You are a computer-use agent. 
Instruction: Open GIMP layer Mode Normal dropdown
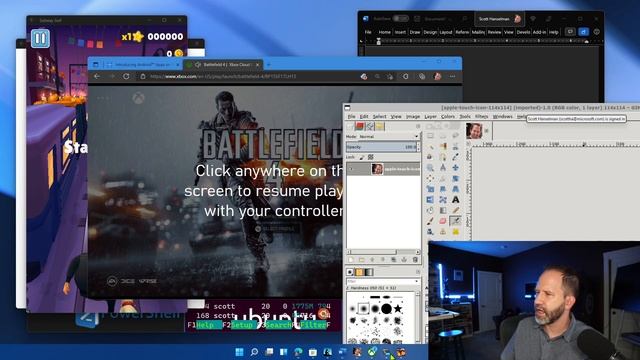point(382,136)
